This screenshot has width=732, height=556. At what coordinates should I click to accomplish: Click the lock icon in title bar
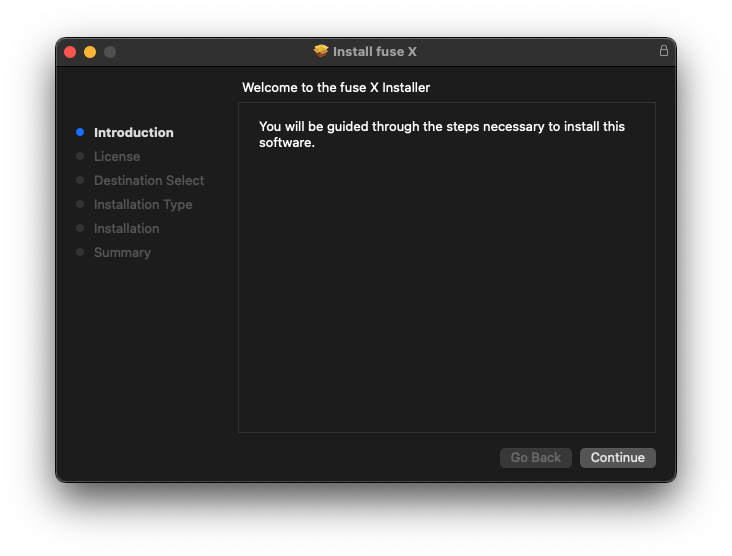tap(663, 50)
